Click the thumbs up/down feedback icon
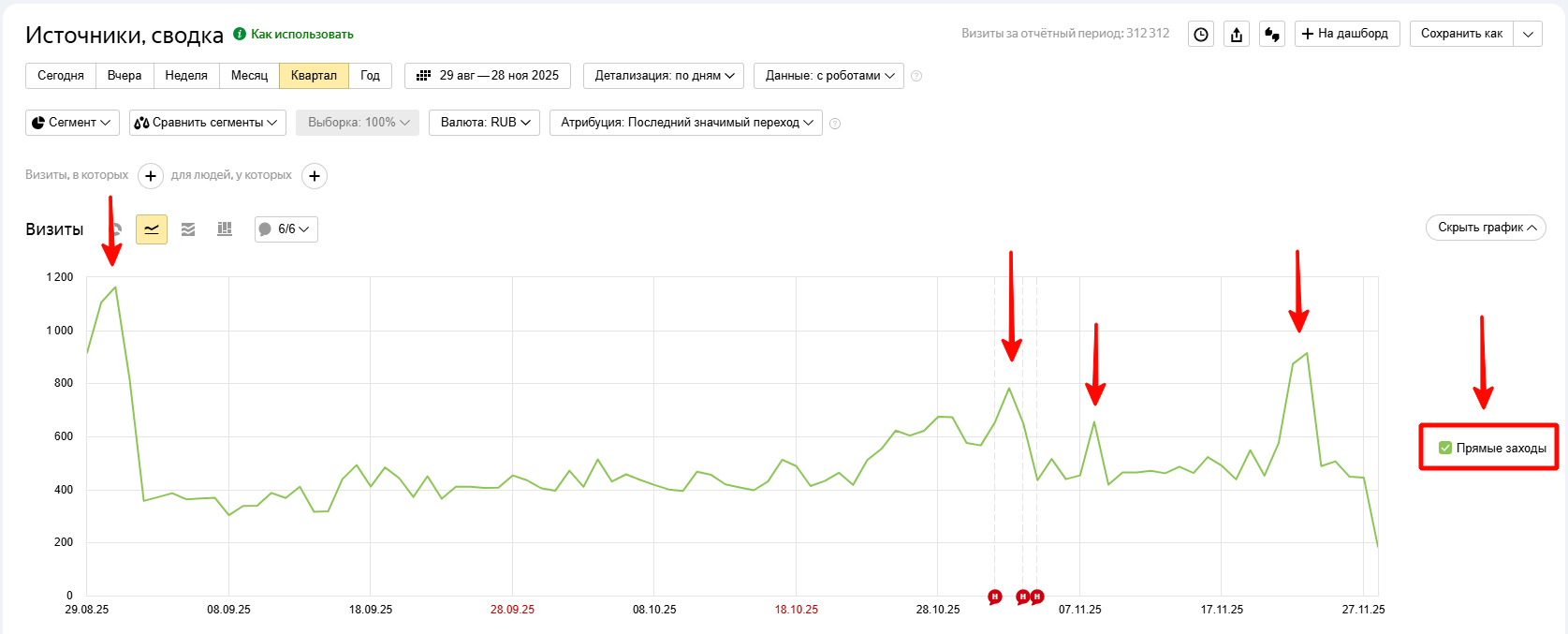The height and width of the screenshot is (634, 1568). (1271, 35)
